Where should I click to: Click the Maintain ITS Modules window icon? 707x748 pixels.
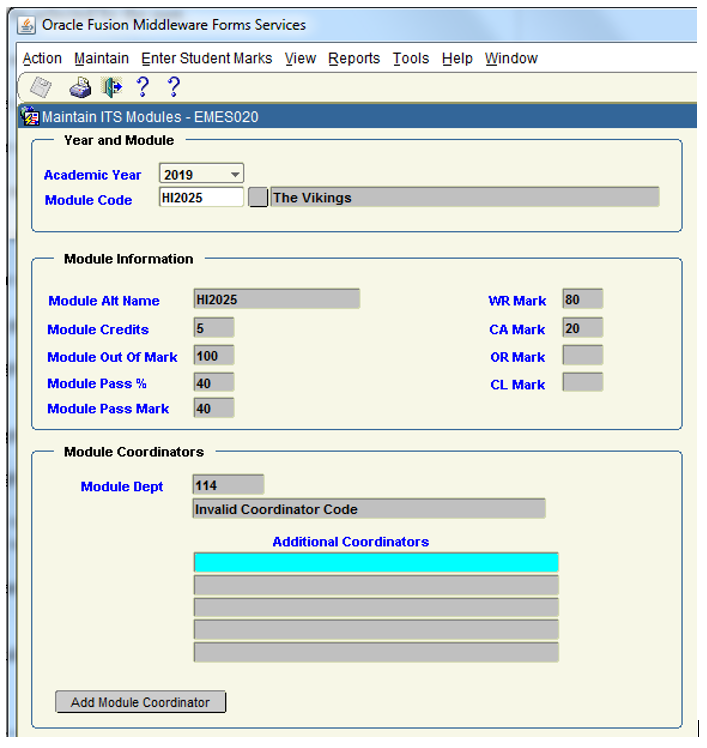pos(30,117)
